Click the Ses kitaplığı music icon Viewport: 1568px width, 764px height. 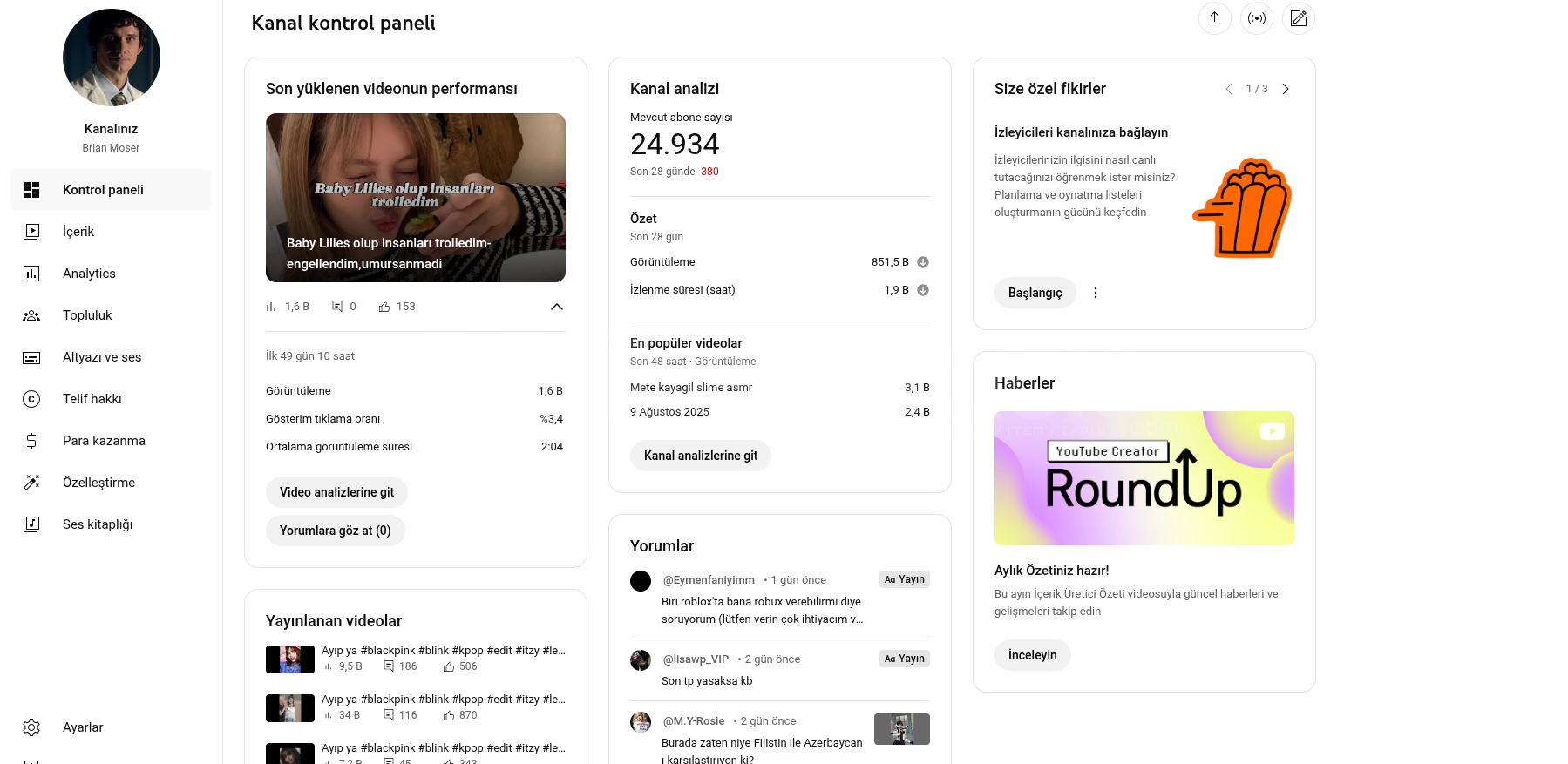[x=31, y=524]
